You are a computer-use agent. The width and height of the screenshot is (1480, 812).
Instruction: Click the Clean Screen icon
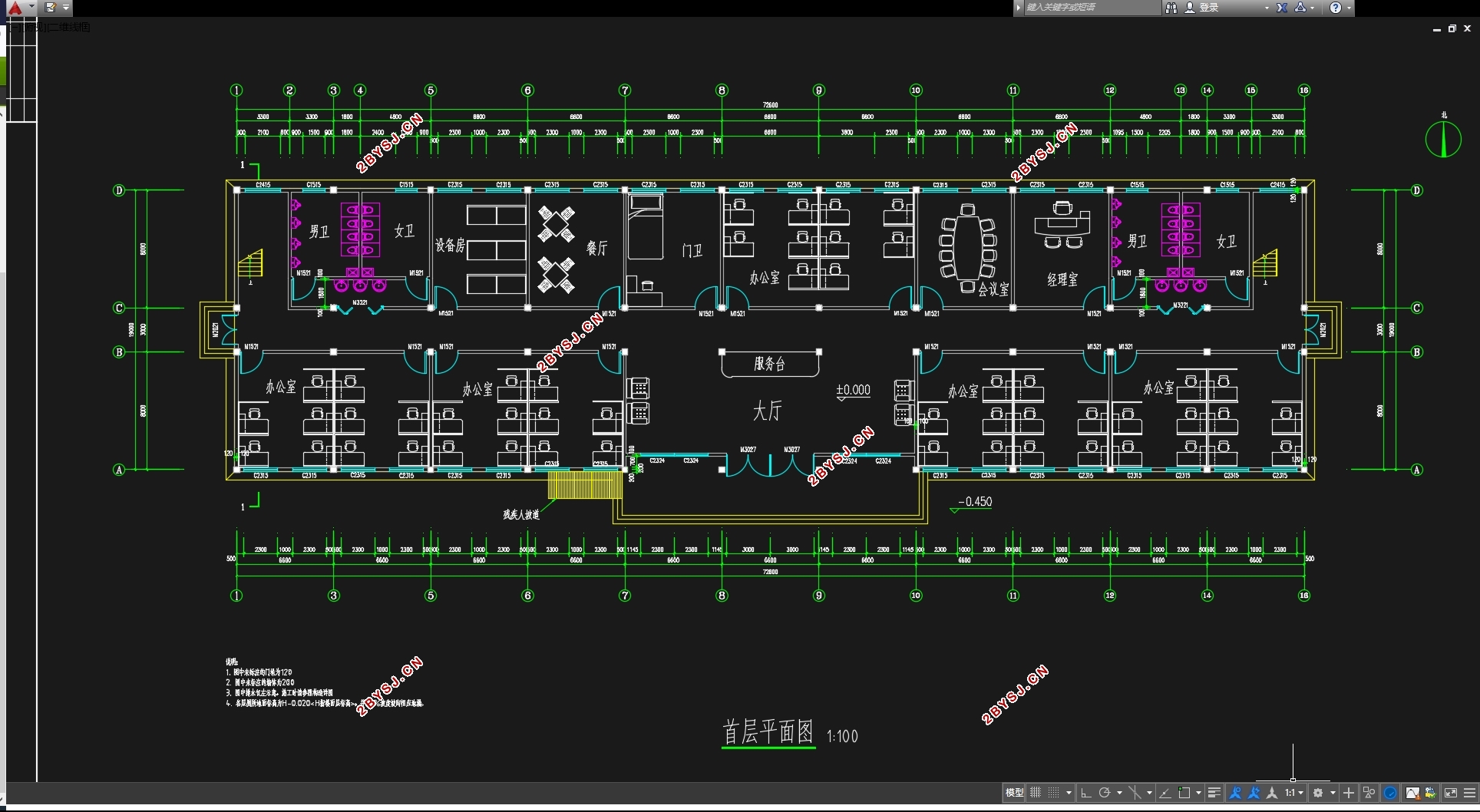(x=1451, y=793)
